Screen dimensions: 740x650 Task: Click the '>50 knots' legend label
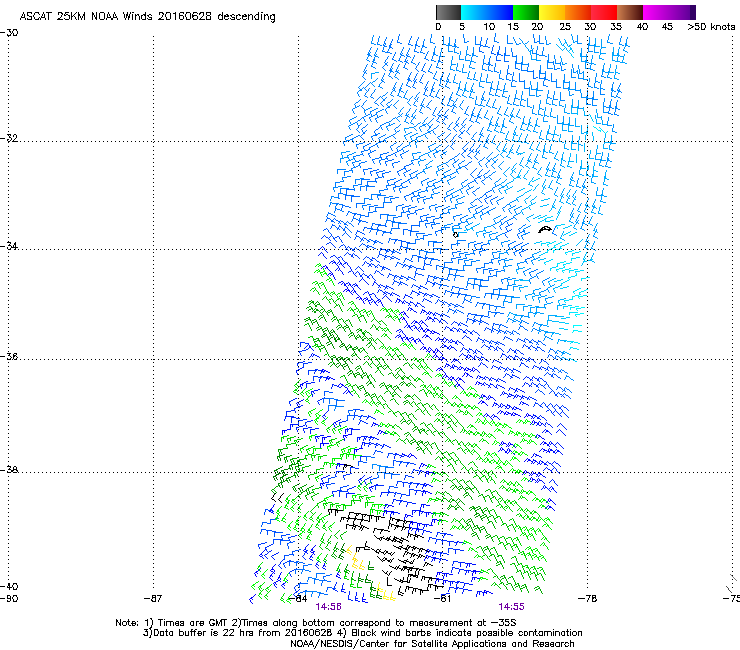(x=711, y=27)
